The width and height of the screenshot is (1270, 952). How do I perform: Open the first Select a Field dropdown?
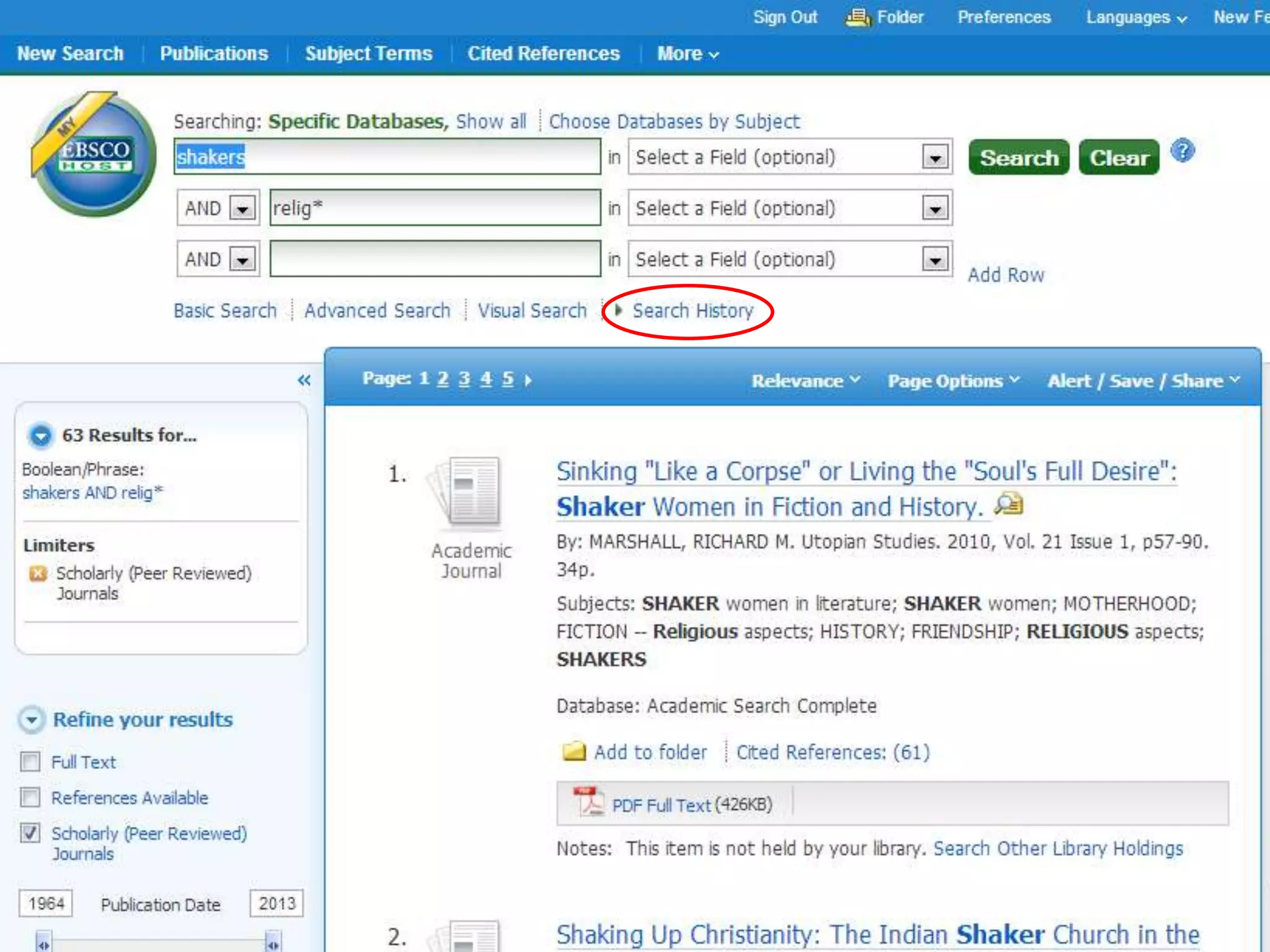click(935, 157)
